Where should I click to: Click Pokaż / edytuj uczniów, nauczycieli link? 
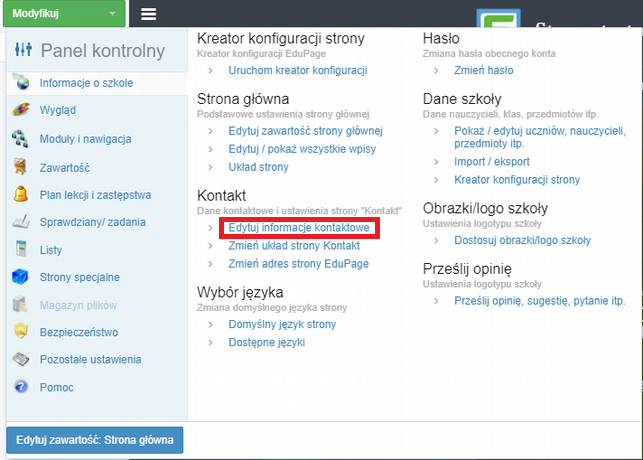[x=540, y=137]
